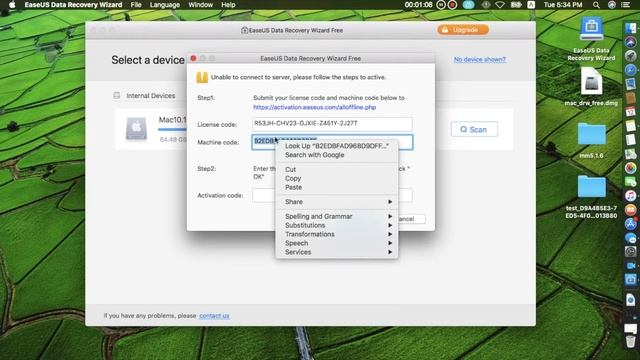640x360 pixels.
Task: Click the Machine code field
Action: coord(332,142)
